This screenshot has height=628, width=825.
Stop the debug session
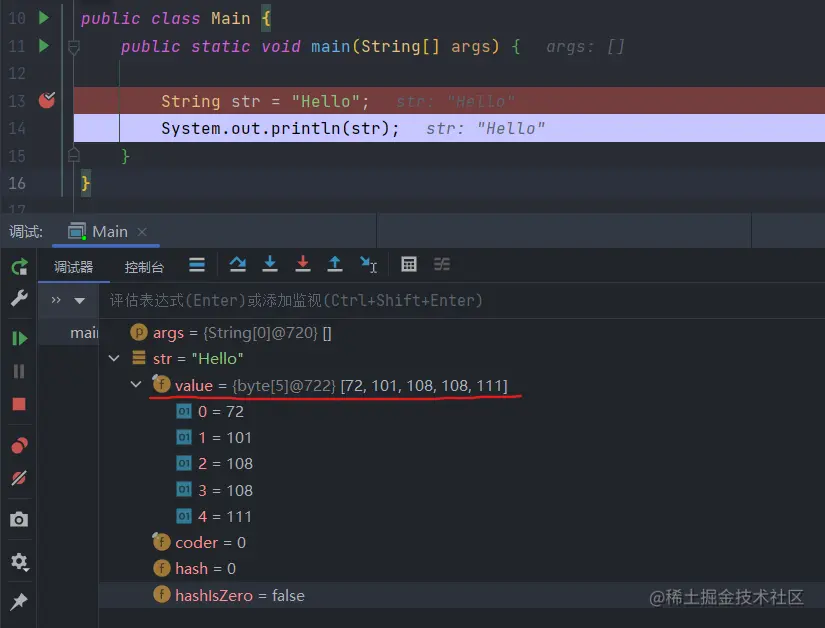(x=19, y=404)
